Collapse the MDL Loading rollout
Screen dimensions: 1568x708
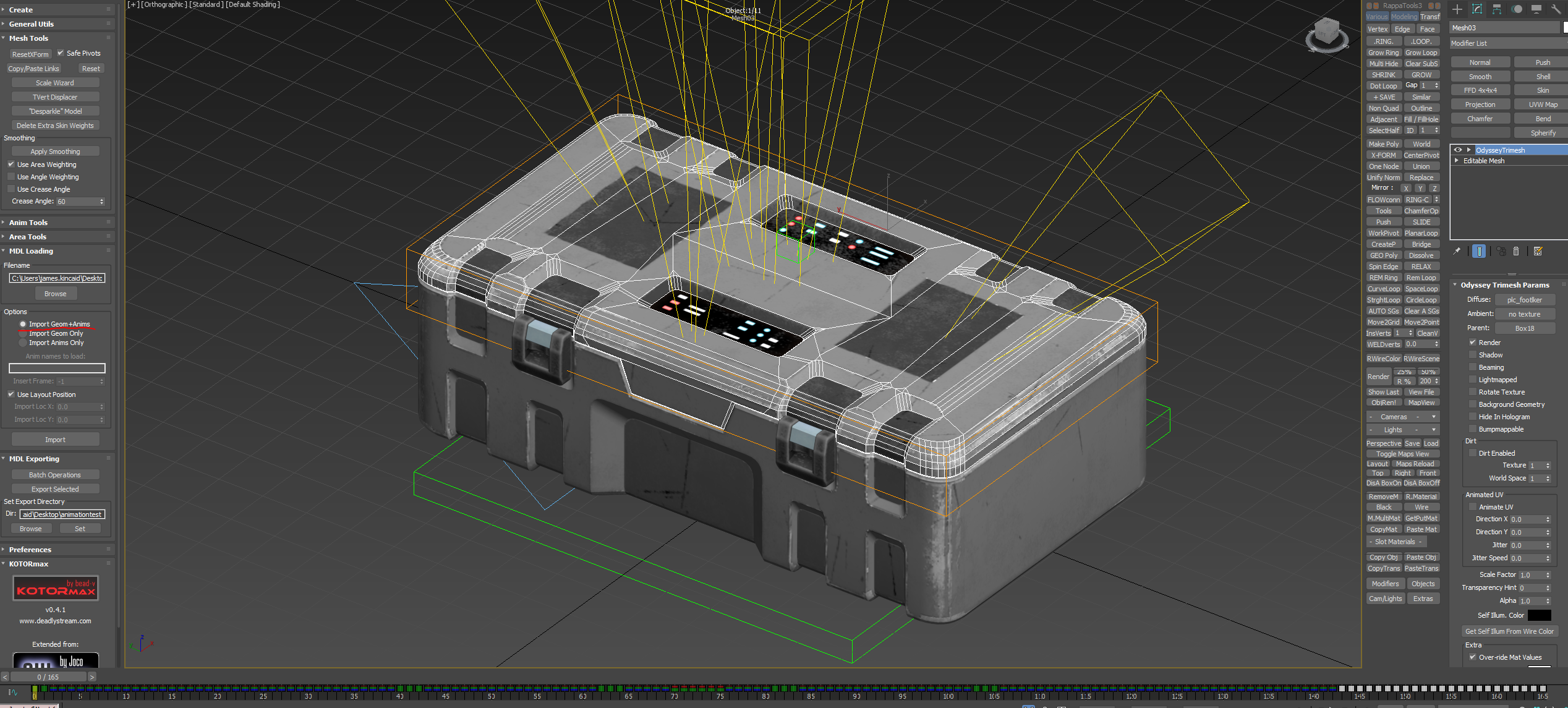57,251
